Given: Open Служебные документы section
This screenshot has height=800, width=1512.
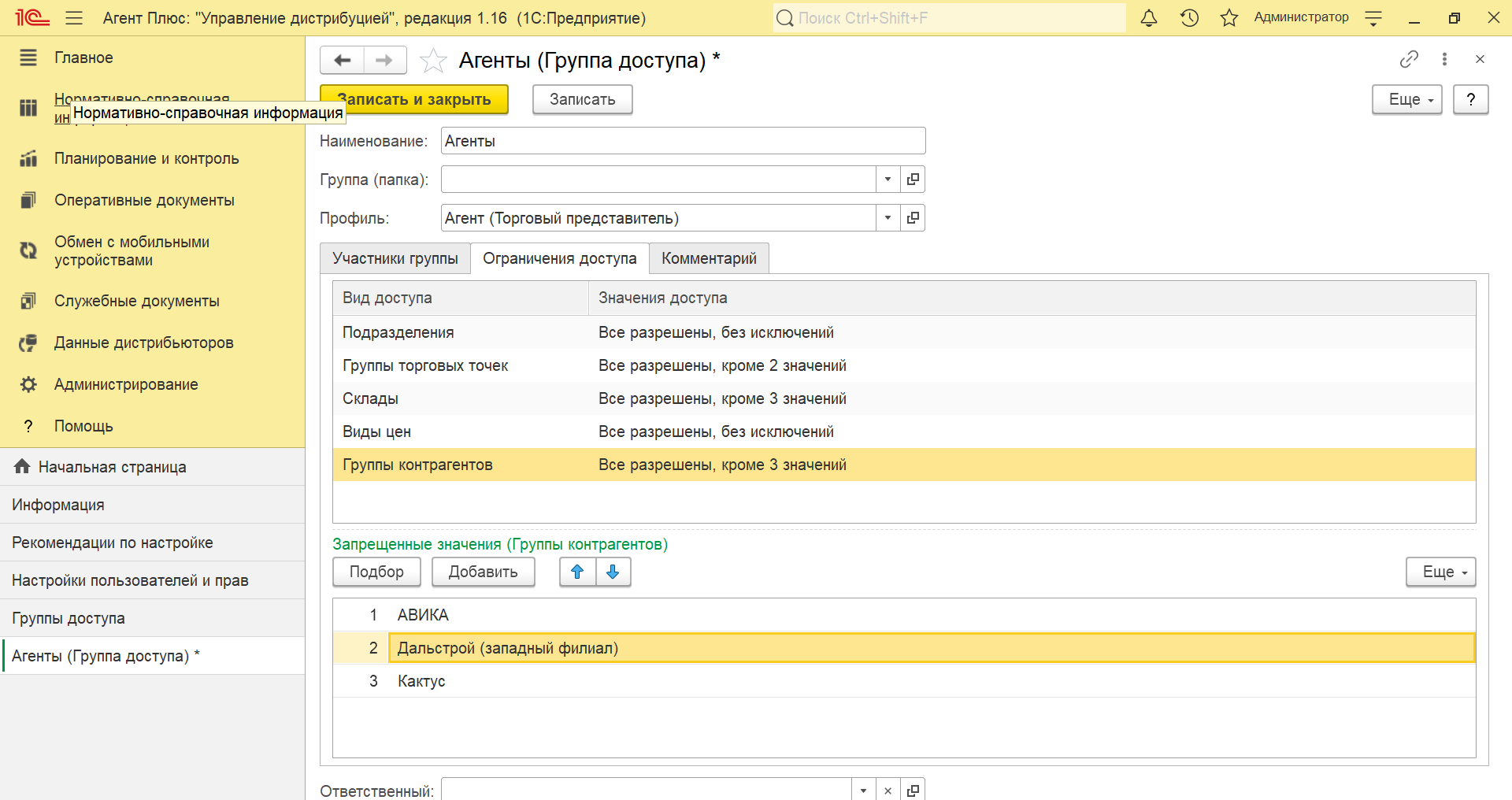Looking at the screenshot, I should pyautogui.click(x=136, y=301).
